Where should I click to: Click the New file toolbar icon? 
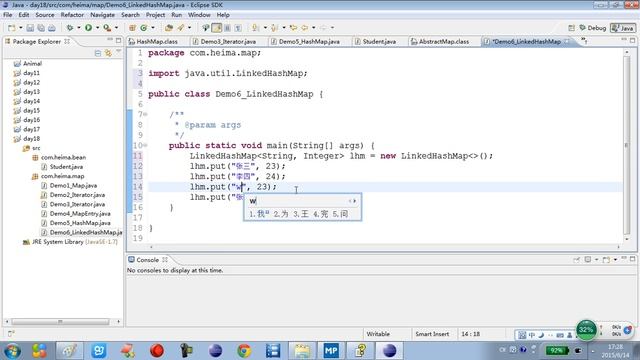point(11,28)
